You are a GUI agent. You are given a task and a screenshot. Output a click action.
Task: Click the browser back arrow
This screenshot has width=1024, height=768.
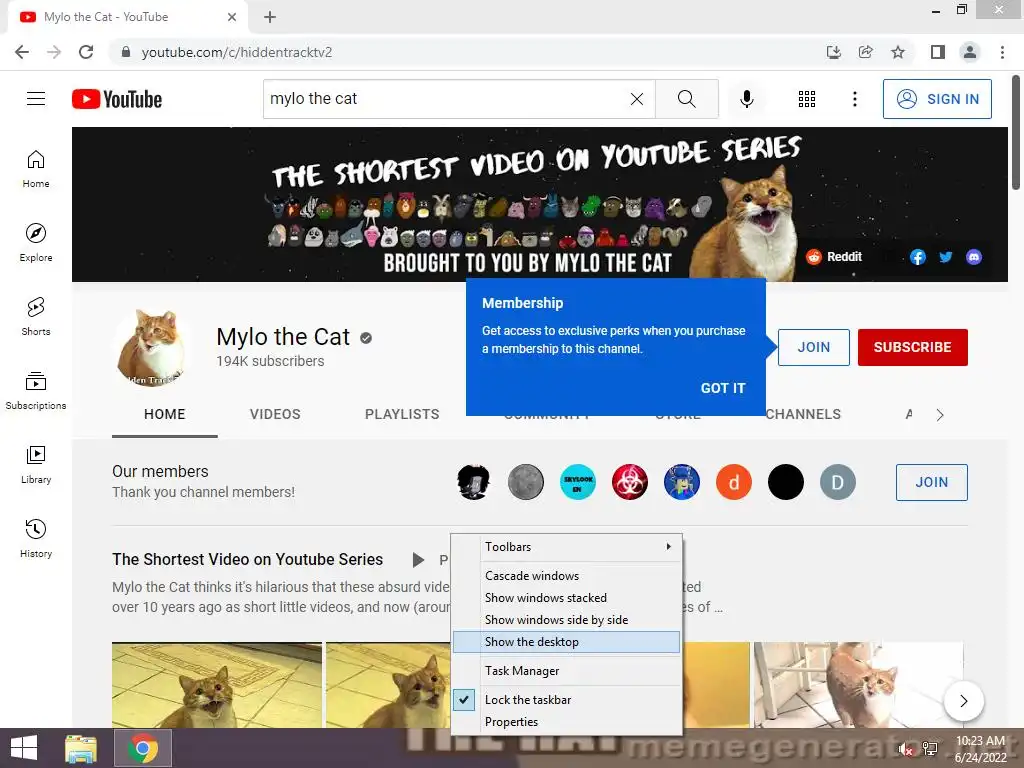(22, 52)
